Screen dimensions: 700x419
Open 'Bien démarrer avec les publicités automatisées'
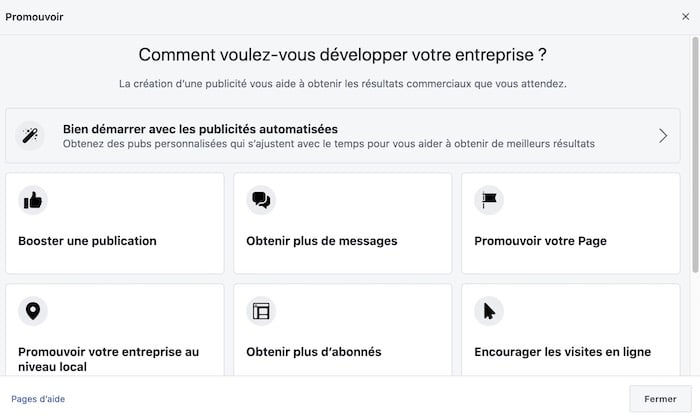(x=200, y=129)
